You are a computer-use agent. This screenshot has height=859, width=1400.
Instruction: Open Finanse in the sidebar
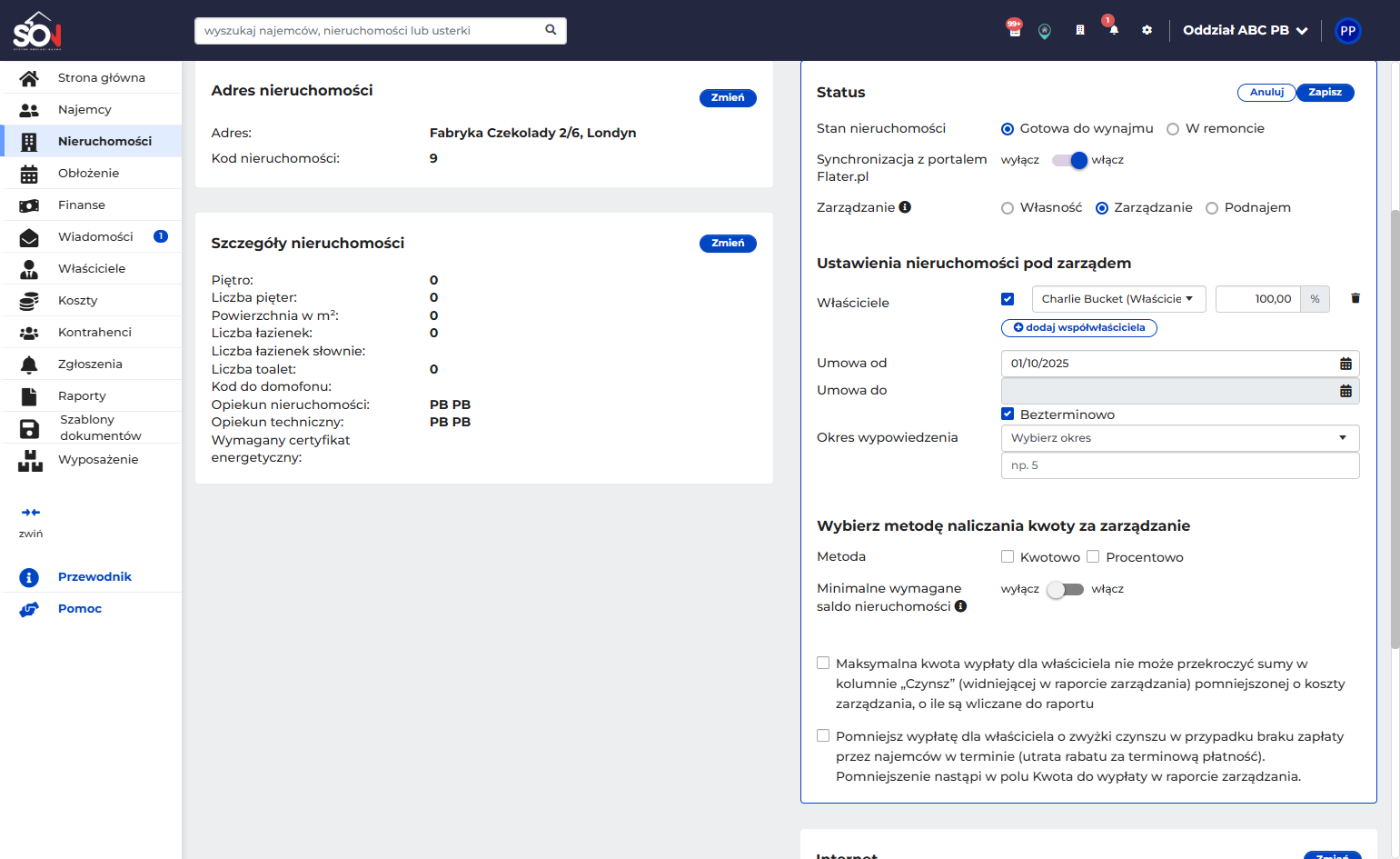91,205
